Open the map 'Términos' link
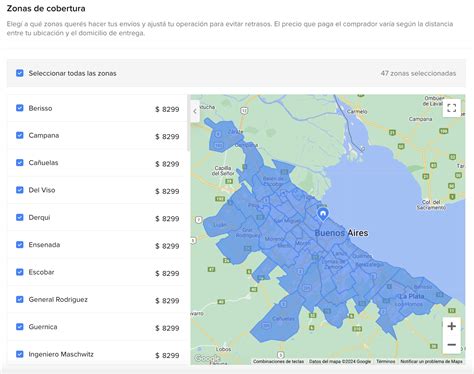Image resolution: width=474 pixels, height=374 pixels. [x=386, y=361]
